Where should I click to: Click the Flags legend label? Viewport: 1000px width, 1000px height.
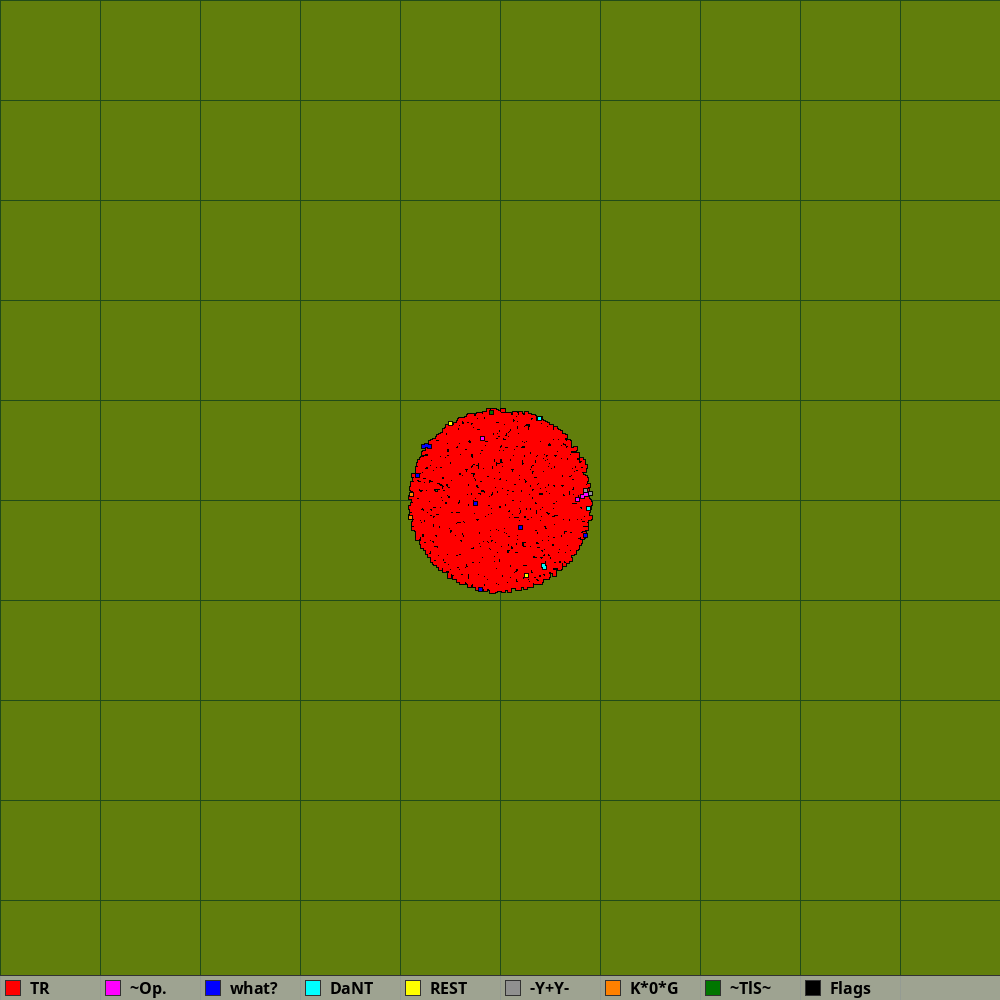coord(850,989)
